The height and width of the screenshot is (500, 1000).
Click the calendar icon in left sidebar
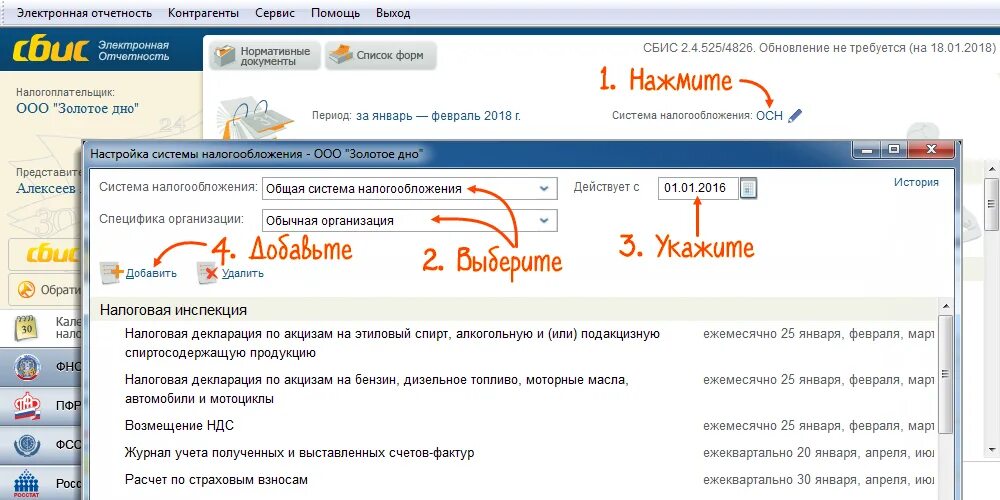27,327
